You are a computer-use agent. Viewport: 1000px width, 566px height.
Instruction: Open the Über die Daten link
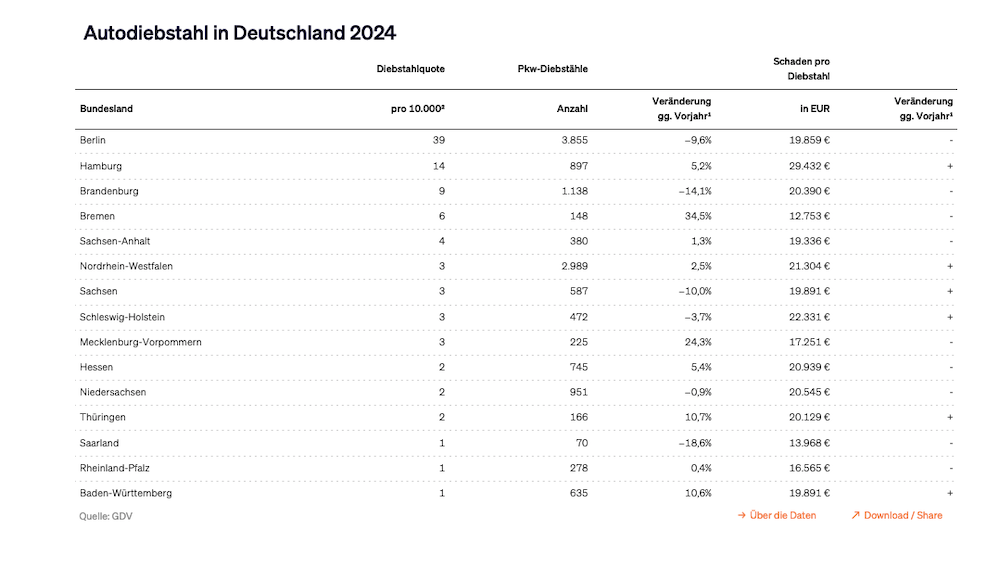click(x=782, y=516)
